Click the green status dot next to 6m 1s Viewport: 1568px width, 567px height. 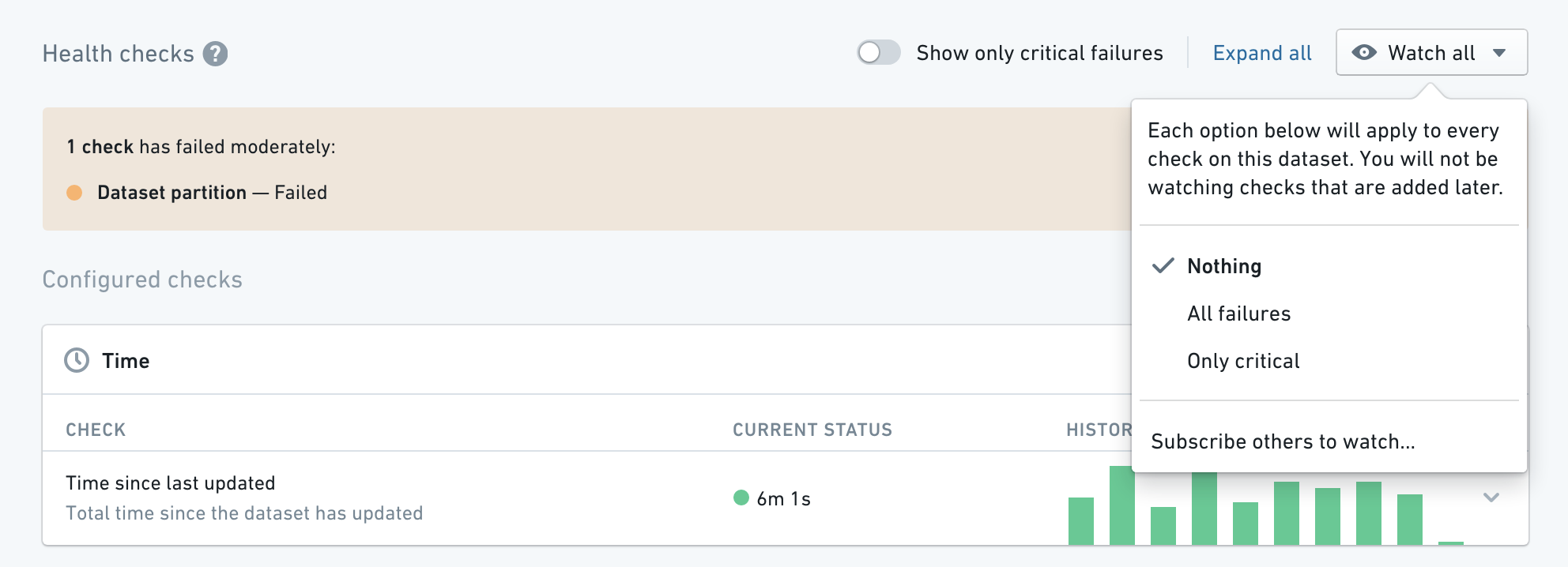coord(741,498)
